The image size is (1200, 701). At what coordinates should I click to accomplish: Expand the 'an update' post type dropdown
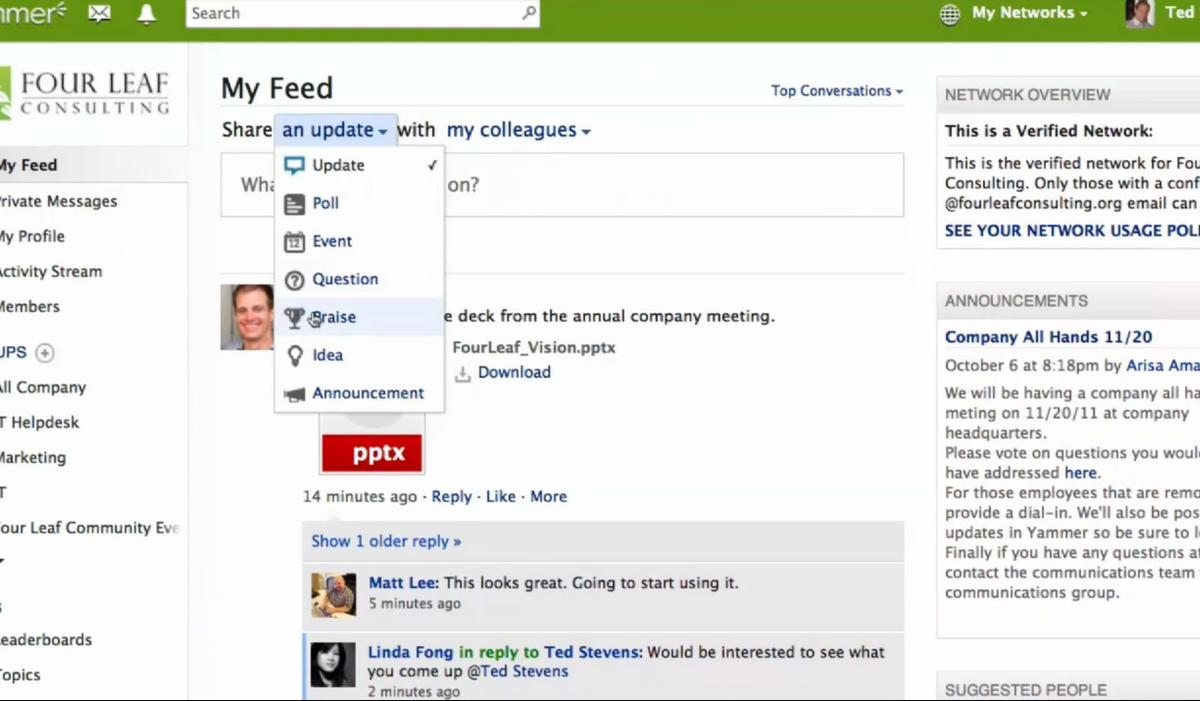click(335, 130)
